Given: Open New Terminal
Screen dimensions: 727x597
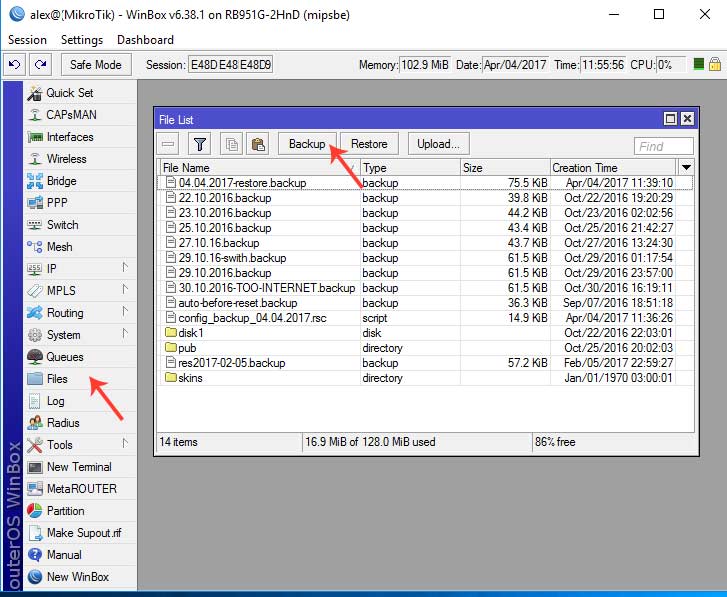Looking at the screenshot, I should [x=80, y=467].
